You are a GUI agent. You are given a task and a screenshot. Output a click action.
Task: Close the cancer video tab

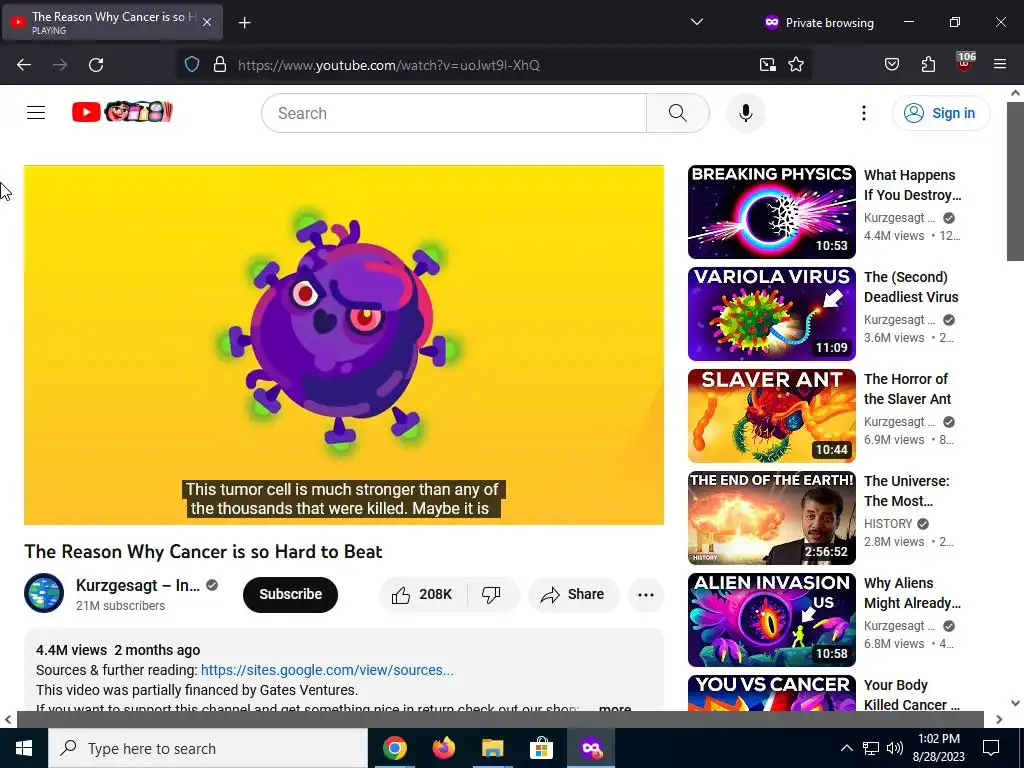point(207,22)
